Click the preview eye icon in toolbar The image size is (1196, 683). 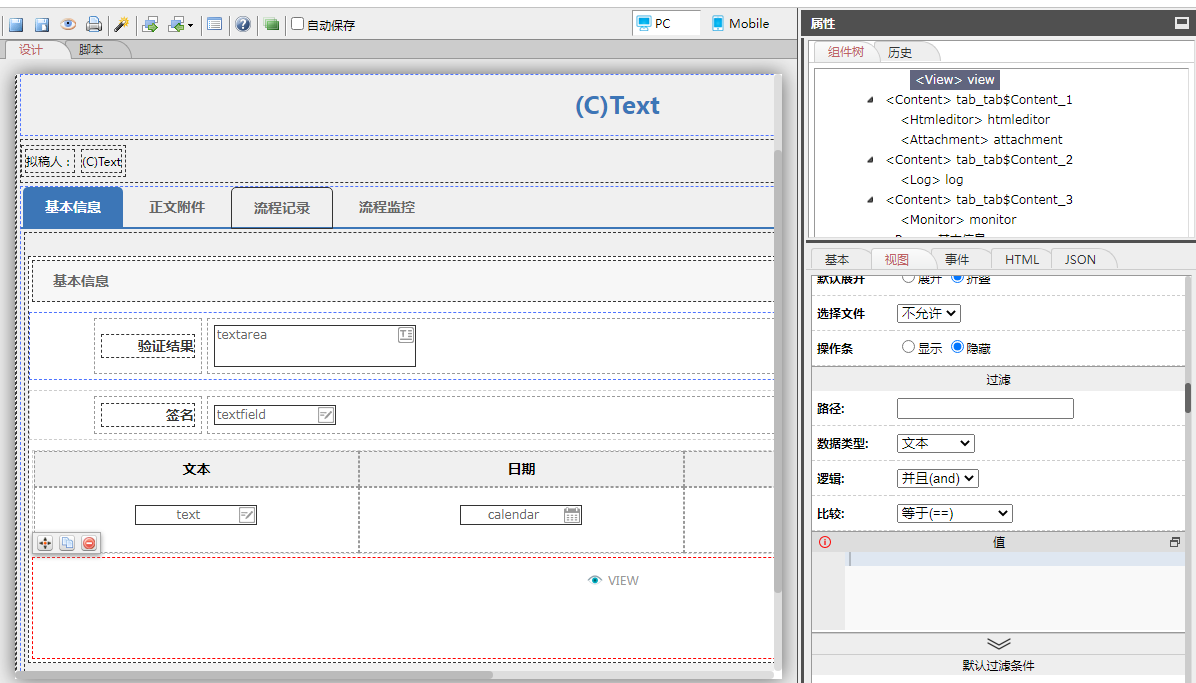(x=68, y=25)
